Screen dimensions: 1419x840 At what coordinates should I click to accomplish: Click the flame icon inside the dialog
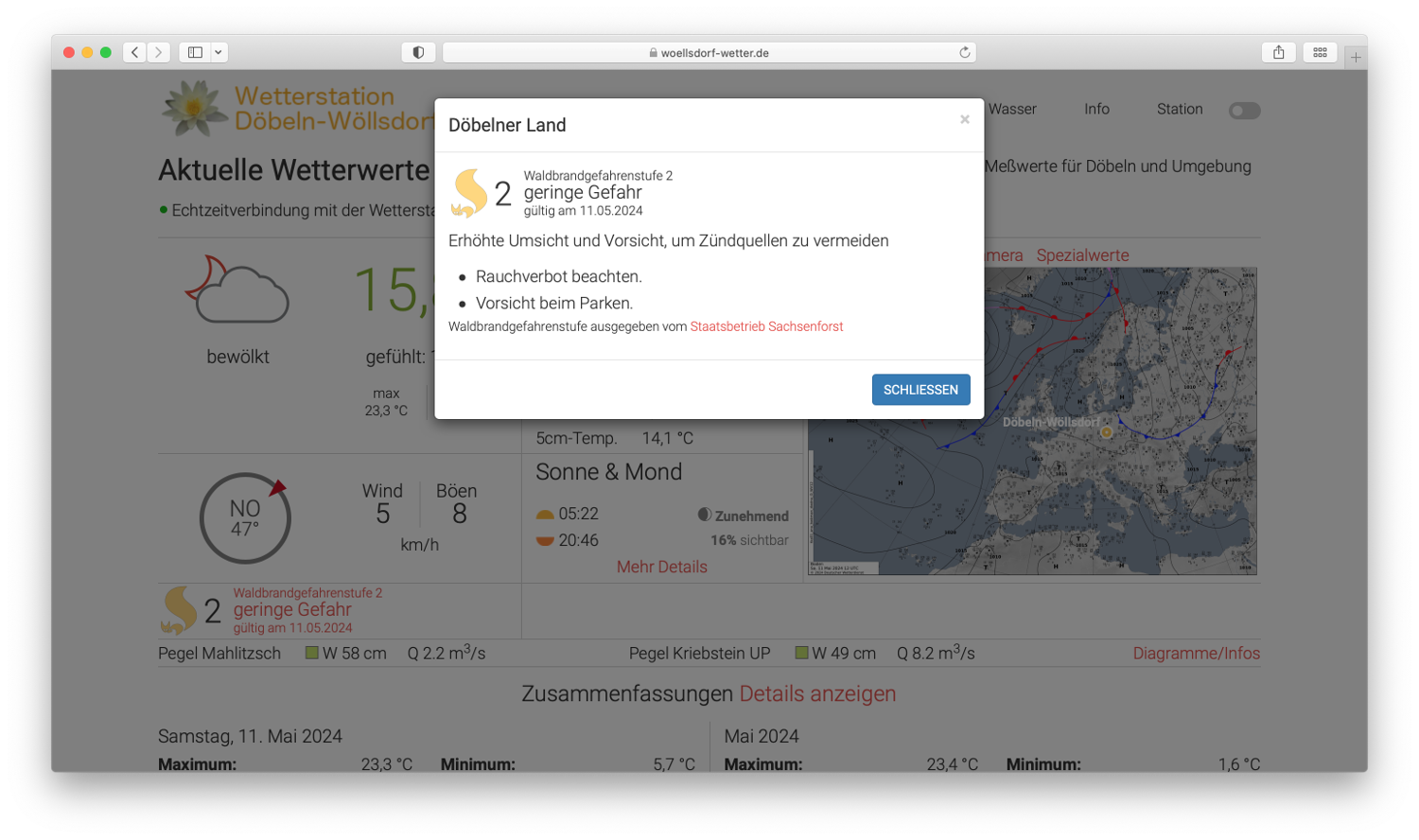(x=469, y=193)
